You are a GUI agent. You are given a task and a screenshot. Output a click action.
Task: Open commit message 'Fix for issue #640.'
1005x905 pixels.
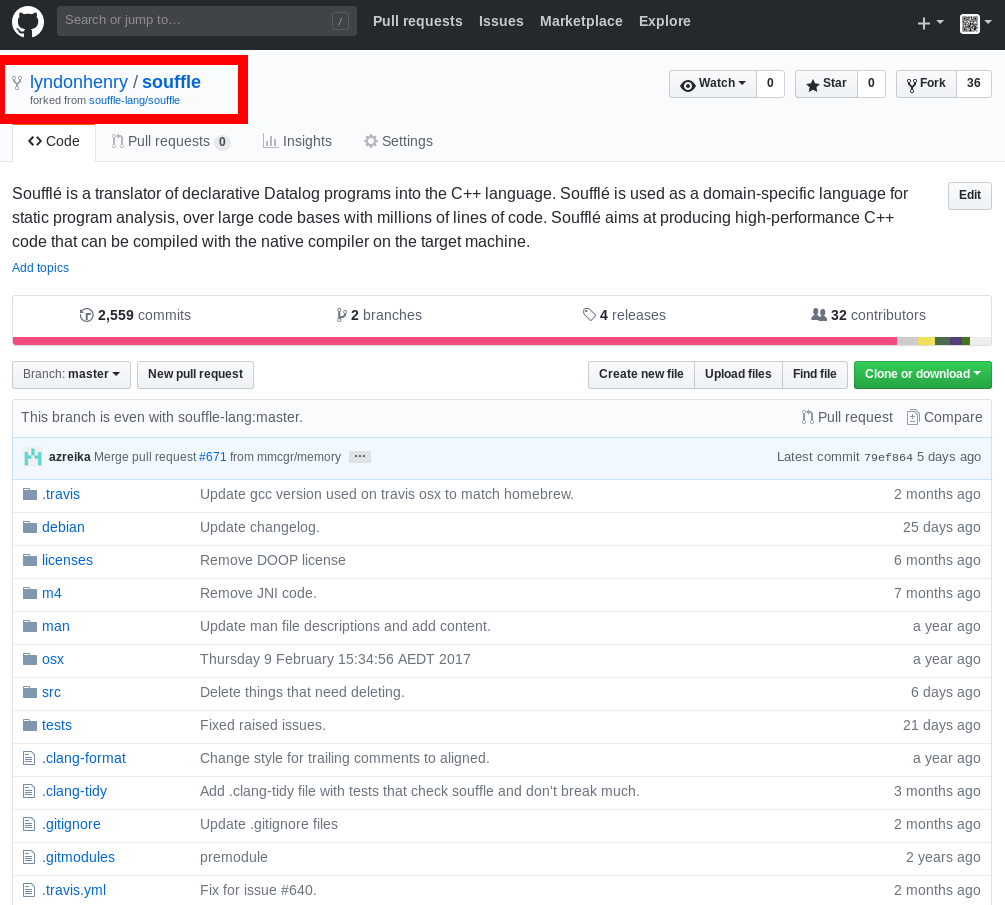point(258,890)
